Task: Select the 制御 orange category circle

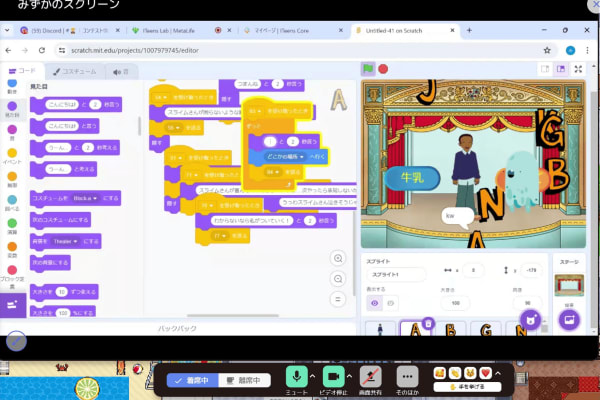Action: pyautogui.click(x=12, y=176)
